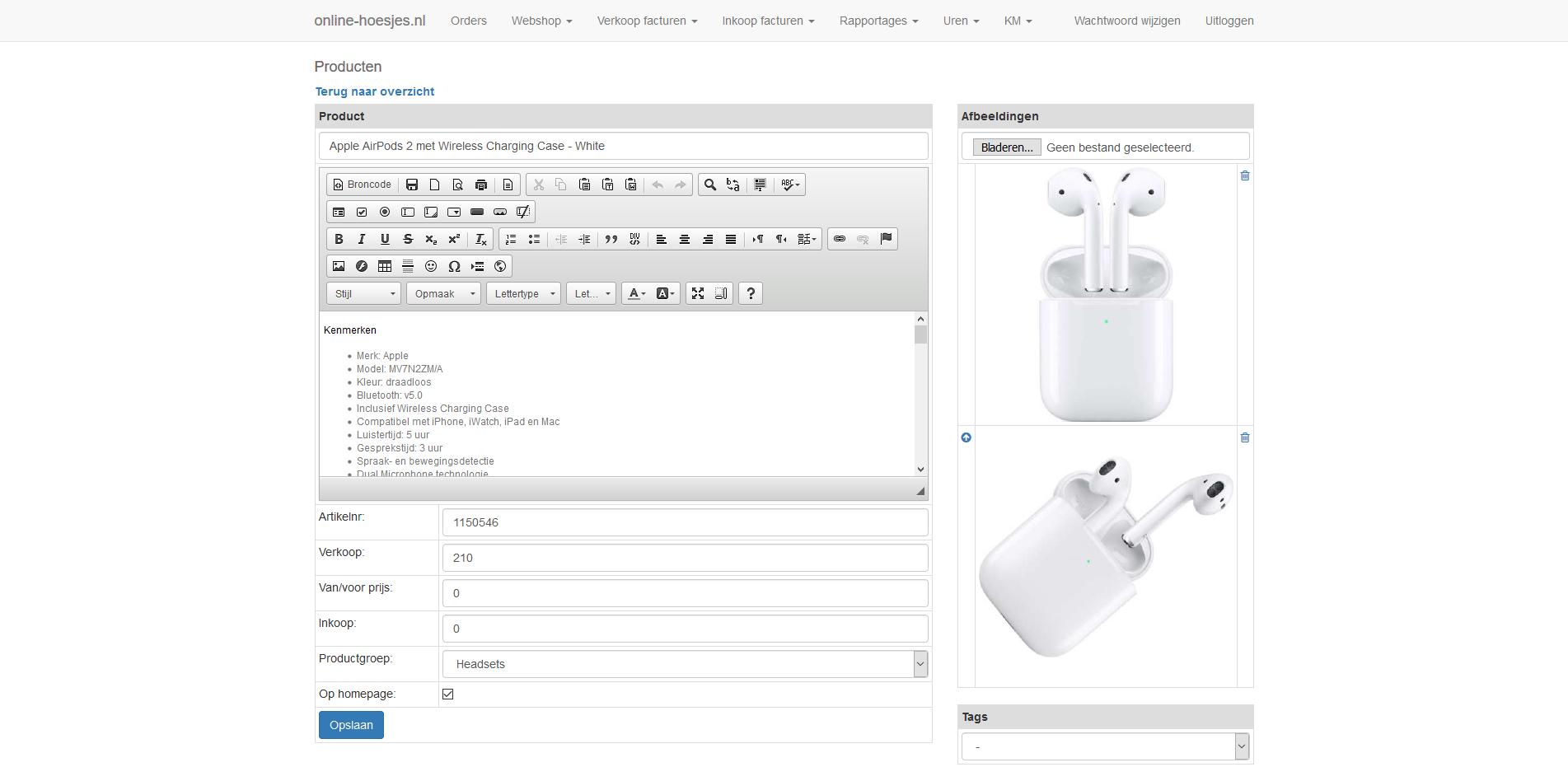Viewport: 1568px width, 781px height.
Task: Click the Maximize editor icon
Action: click(x=698, y=293)
